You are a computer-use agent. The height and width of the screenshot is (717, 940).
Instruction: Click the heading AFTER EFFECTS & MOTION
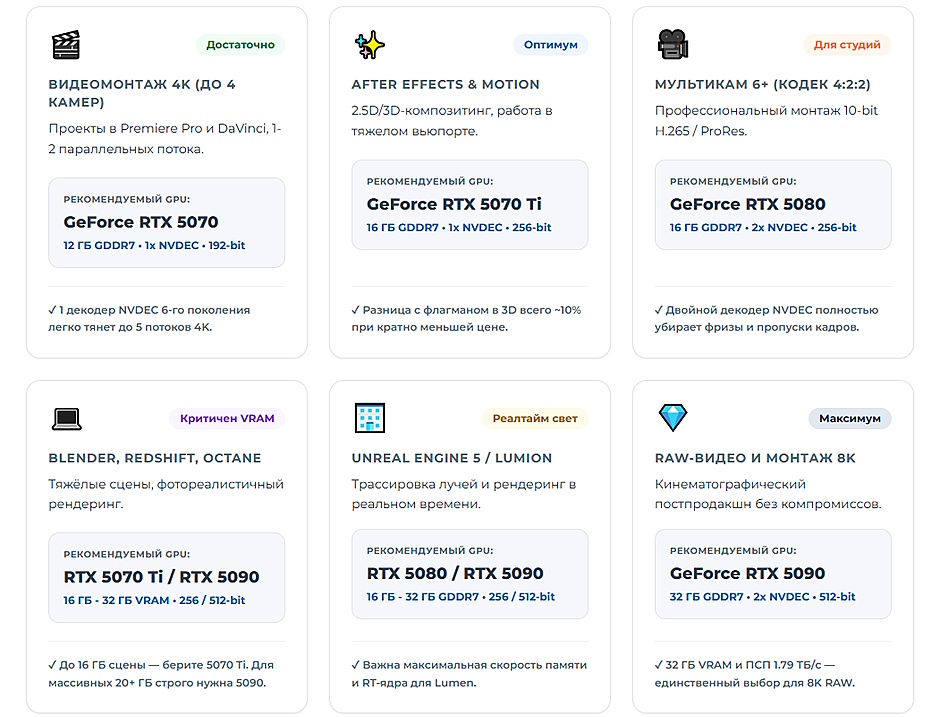(445, 85)
